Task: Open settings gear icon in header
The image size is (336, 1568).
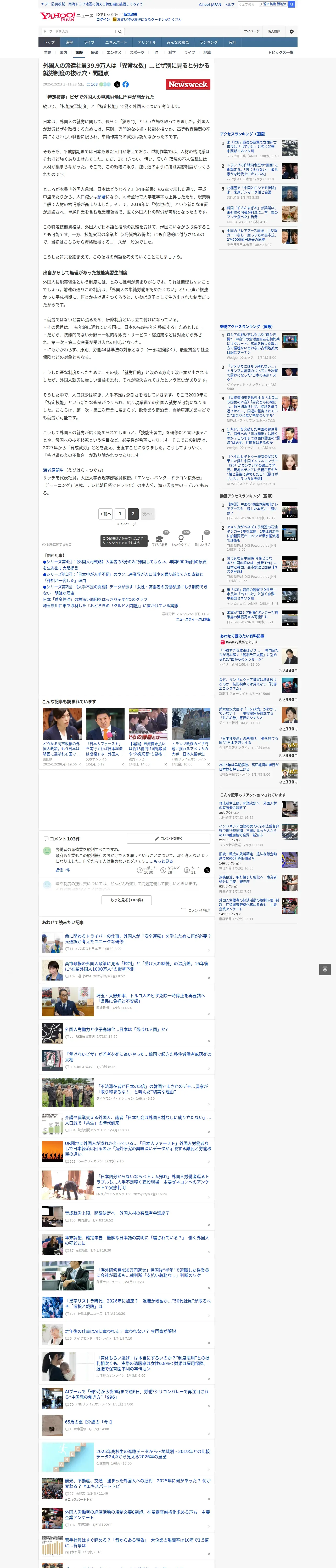Action: pos(292,32)
